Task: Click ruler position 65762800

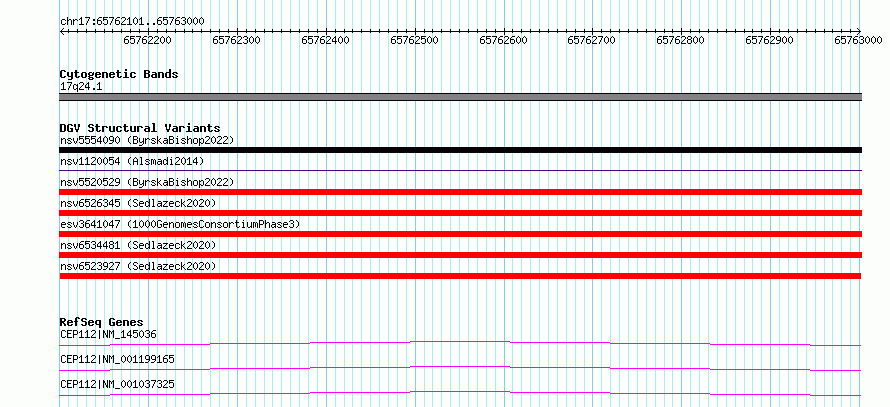Action: [681, 40]
